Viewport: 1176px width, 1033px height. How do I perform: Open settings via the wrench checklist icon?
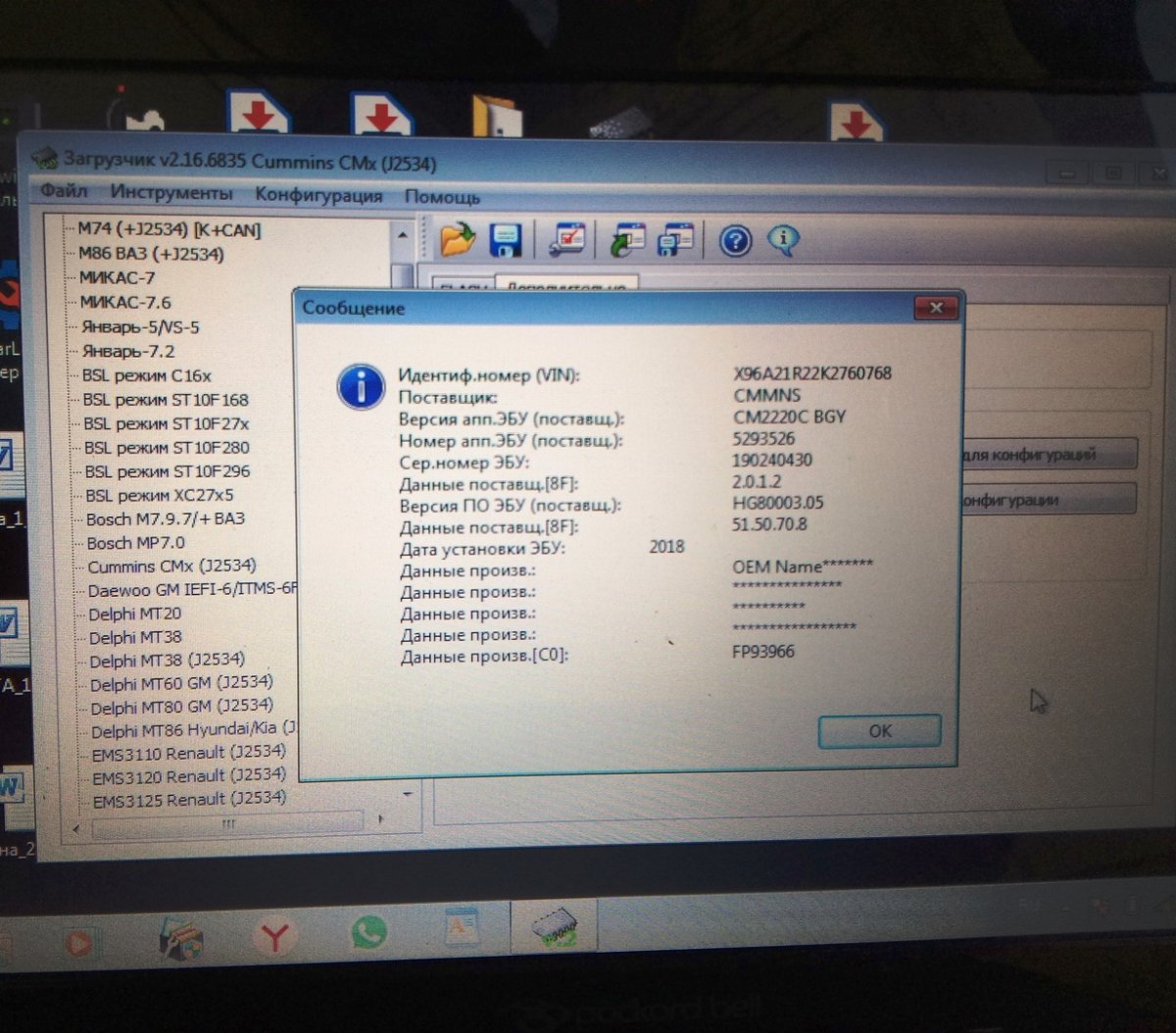coord(567,239)
